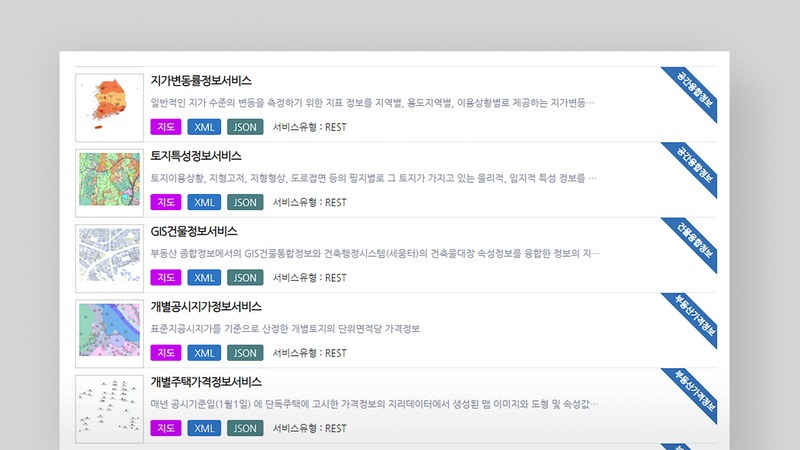Click the GIS건물정보서비스 title link
800x450 pixels.
[193, 232]
